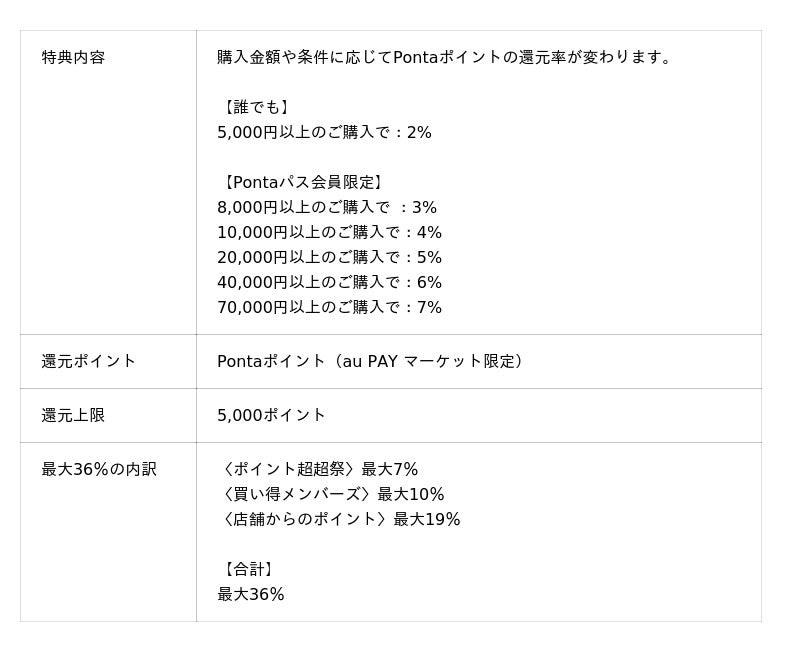
Task: Click the 5,000ポイント limit value
Action: [271, 415]
